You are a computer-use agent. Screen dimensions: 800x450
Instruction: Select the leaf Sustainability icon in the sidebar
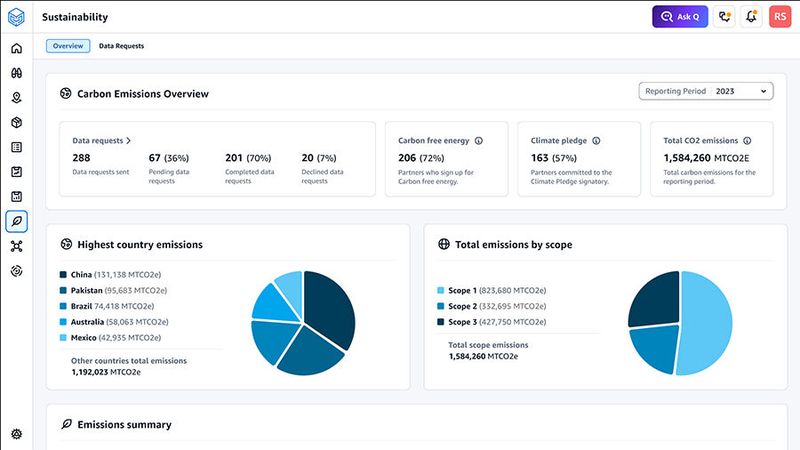click(16, 221)
